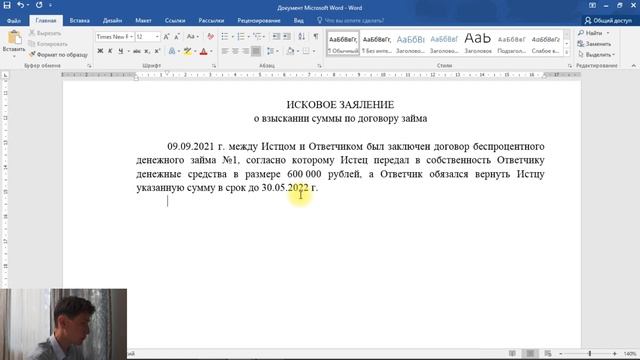
Task: Apply yellow text highlight color
Action: point(187,51)
